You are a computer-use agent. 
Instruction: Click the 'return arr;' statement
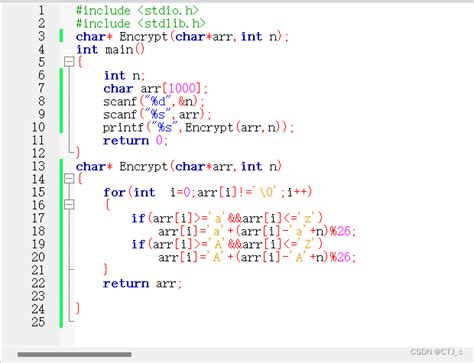(142, 284)
